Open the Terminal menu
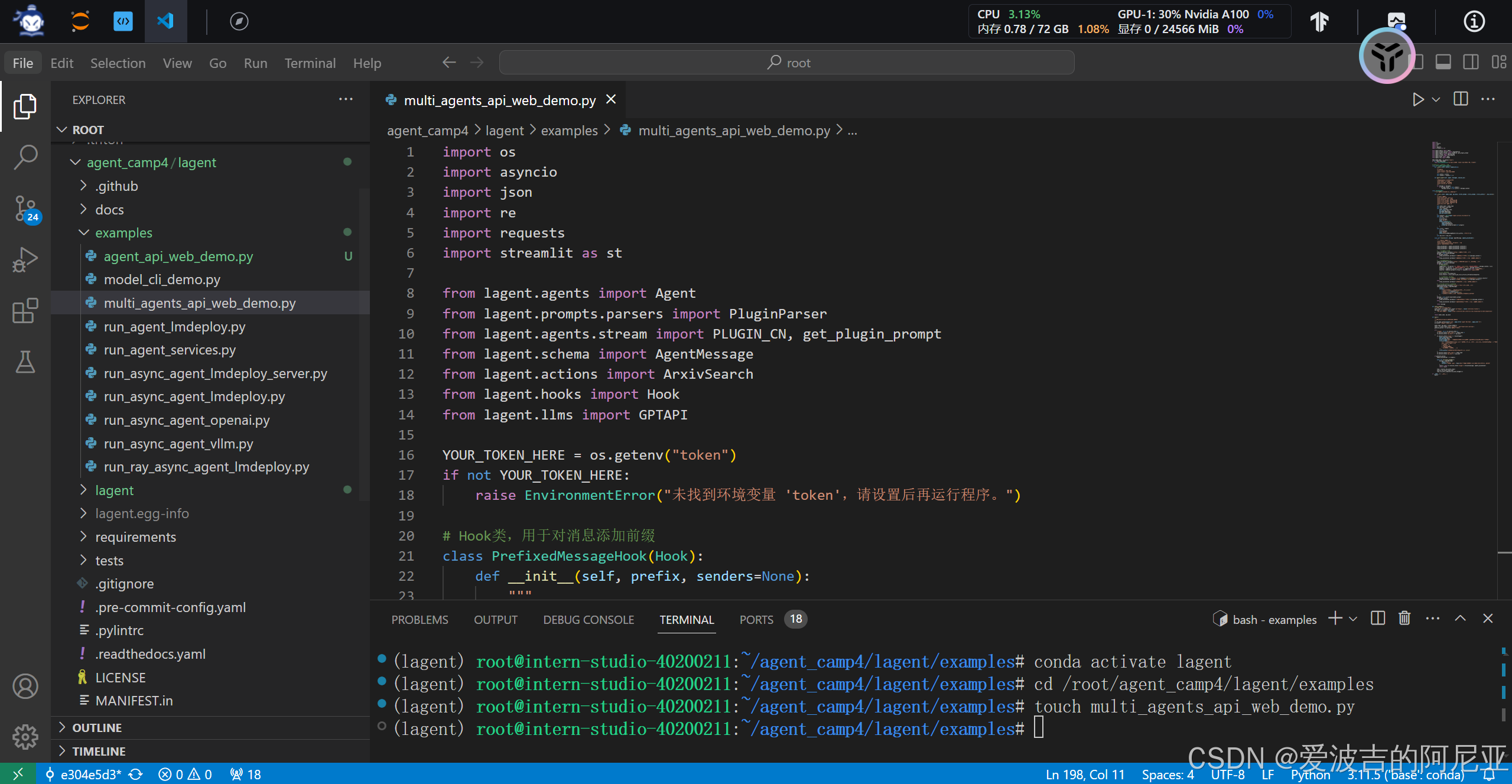 click(x=310, y=63)
